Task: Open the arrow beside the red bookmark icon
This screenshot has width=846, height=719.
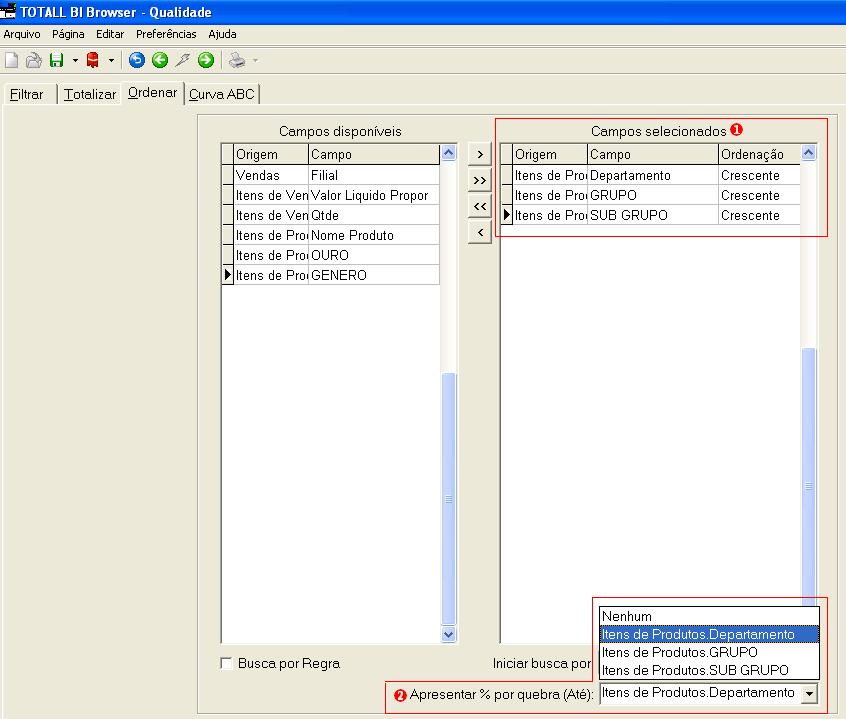Action: click(x=111, y=60)
